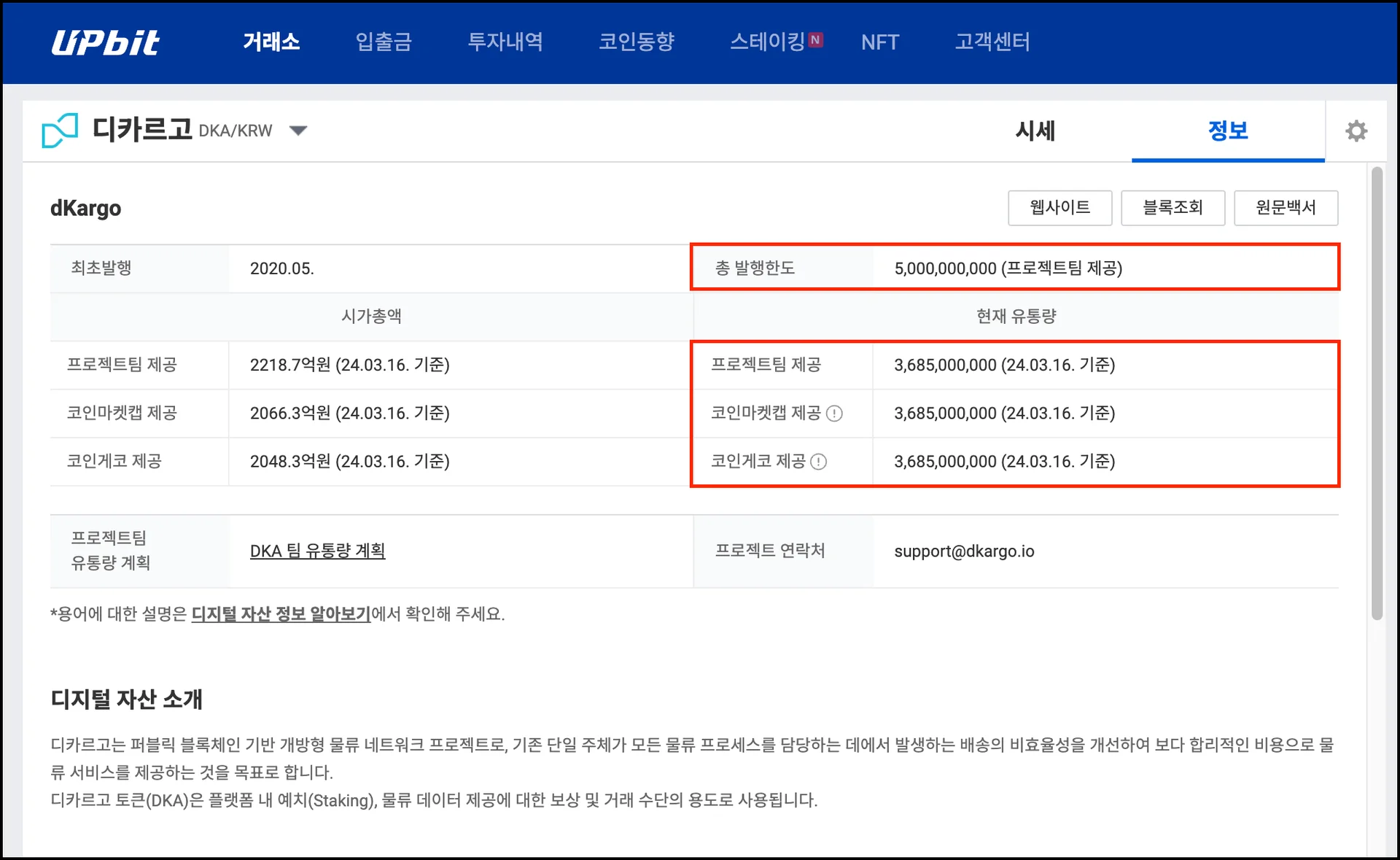Click the UPbit logo

point(106,42)
